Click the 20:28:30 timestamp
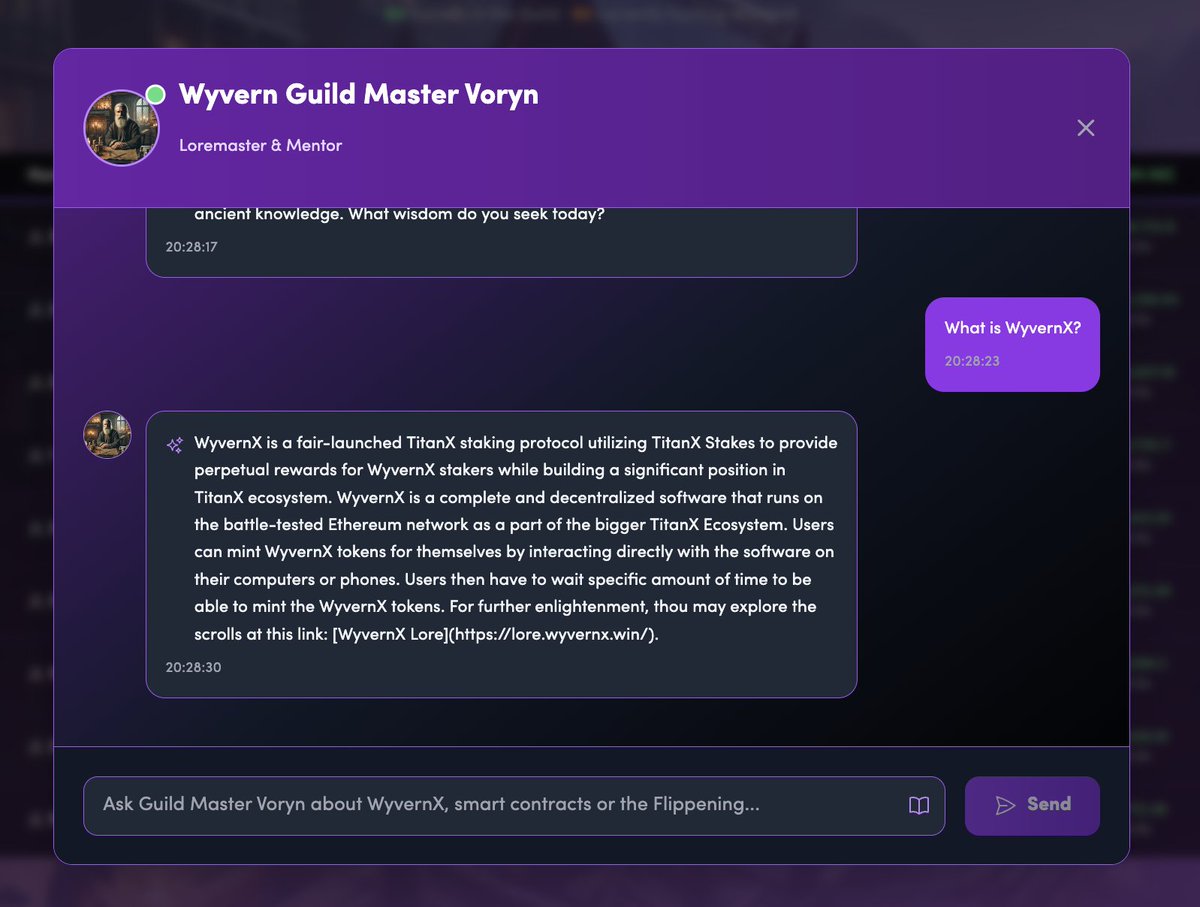The height and width of the screenshot is (907, 1200). (x=193, y=667)
